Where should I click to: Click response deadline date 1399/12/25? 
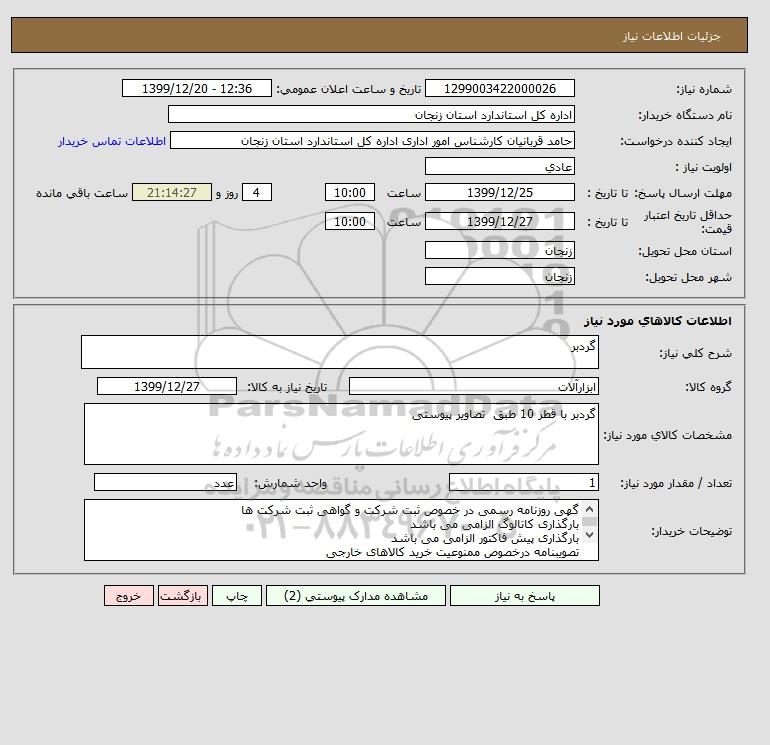click(499, 193)
